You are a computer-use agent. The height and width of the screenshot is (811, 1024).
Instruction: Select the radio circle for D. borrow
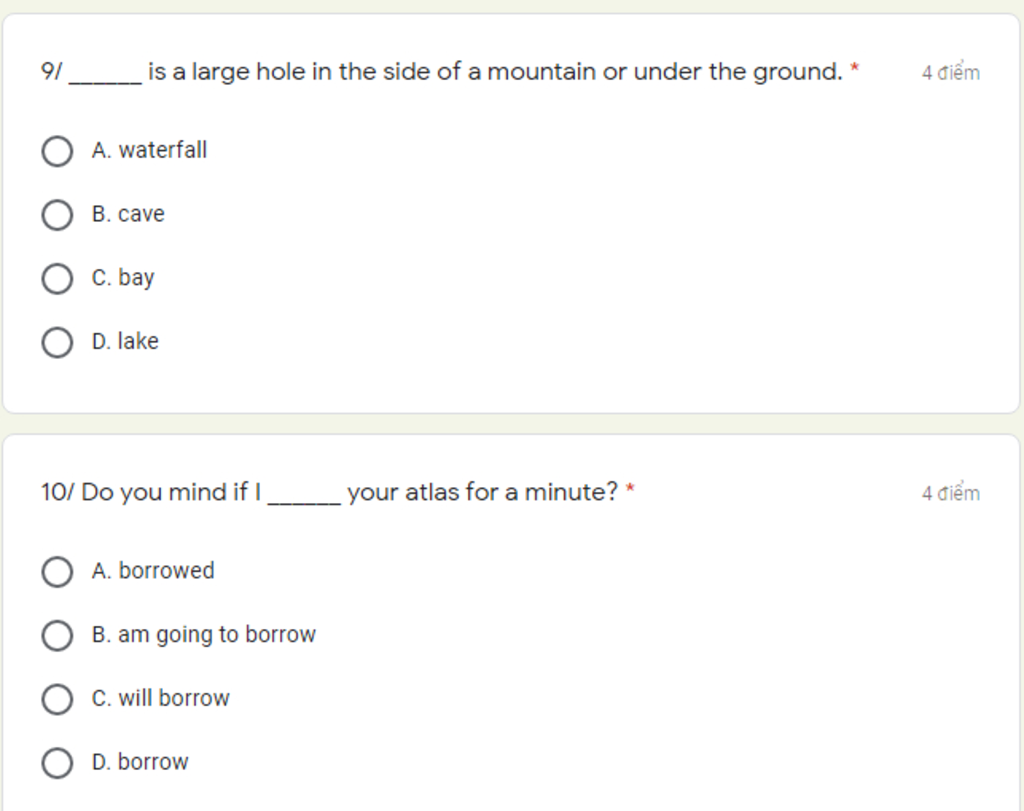57,763
